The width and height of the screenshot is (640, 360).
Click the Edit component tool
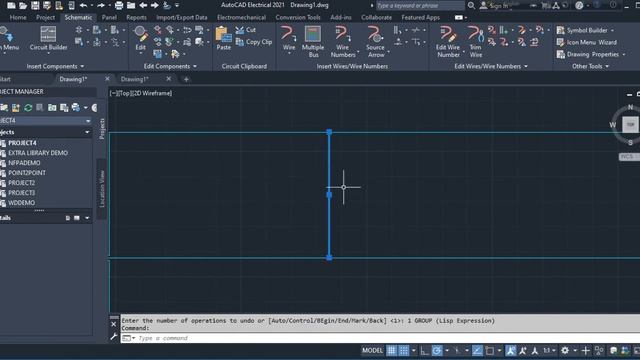[140, 38]
